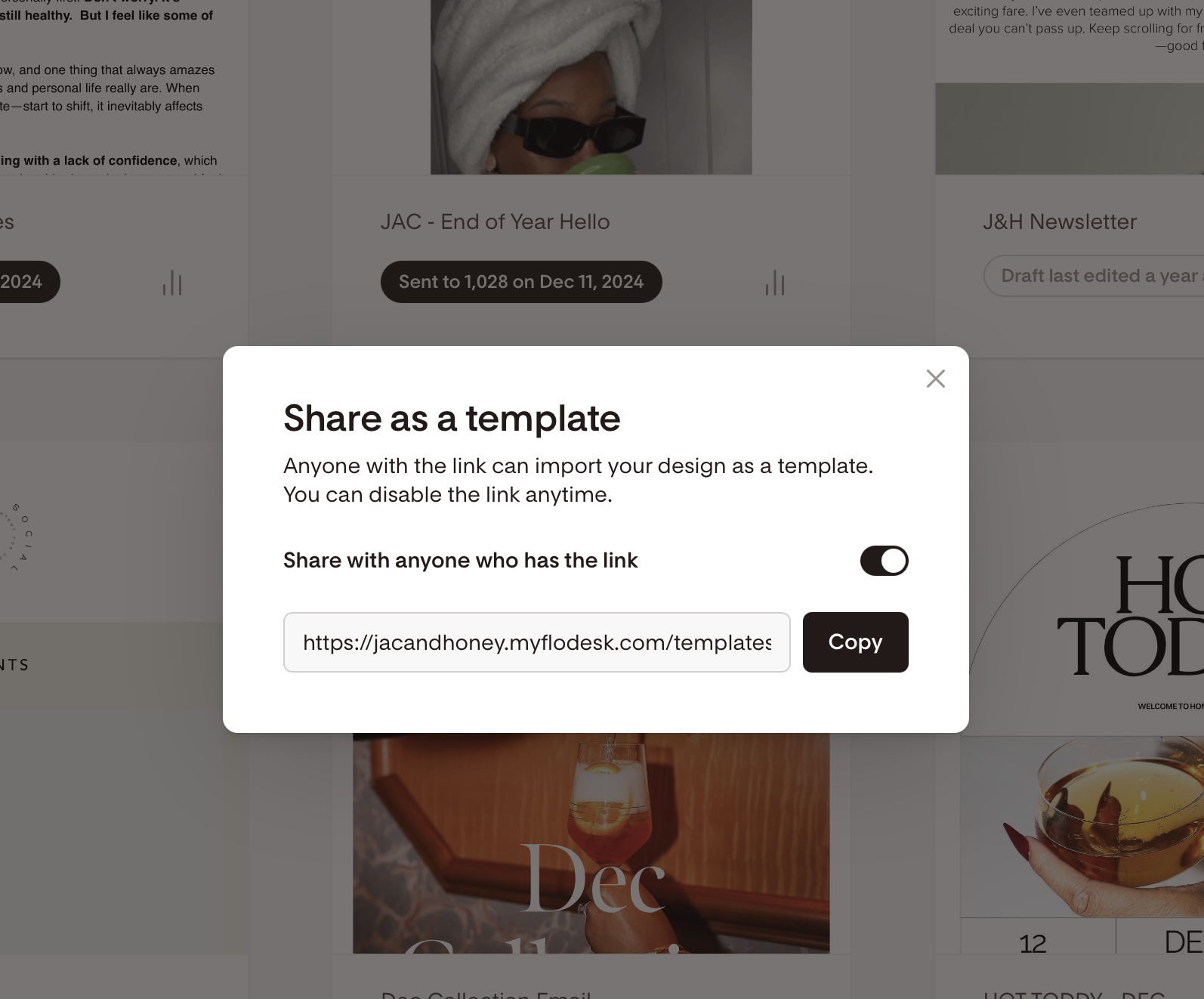Viewport: 1204px width, 999px height.
Task: Open the Dec Collection cocktail email thumbnail
Action: pyautogui.click(x=591, y=843)
